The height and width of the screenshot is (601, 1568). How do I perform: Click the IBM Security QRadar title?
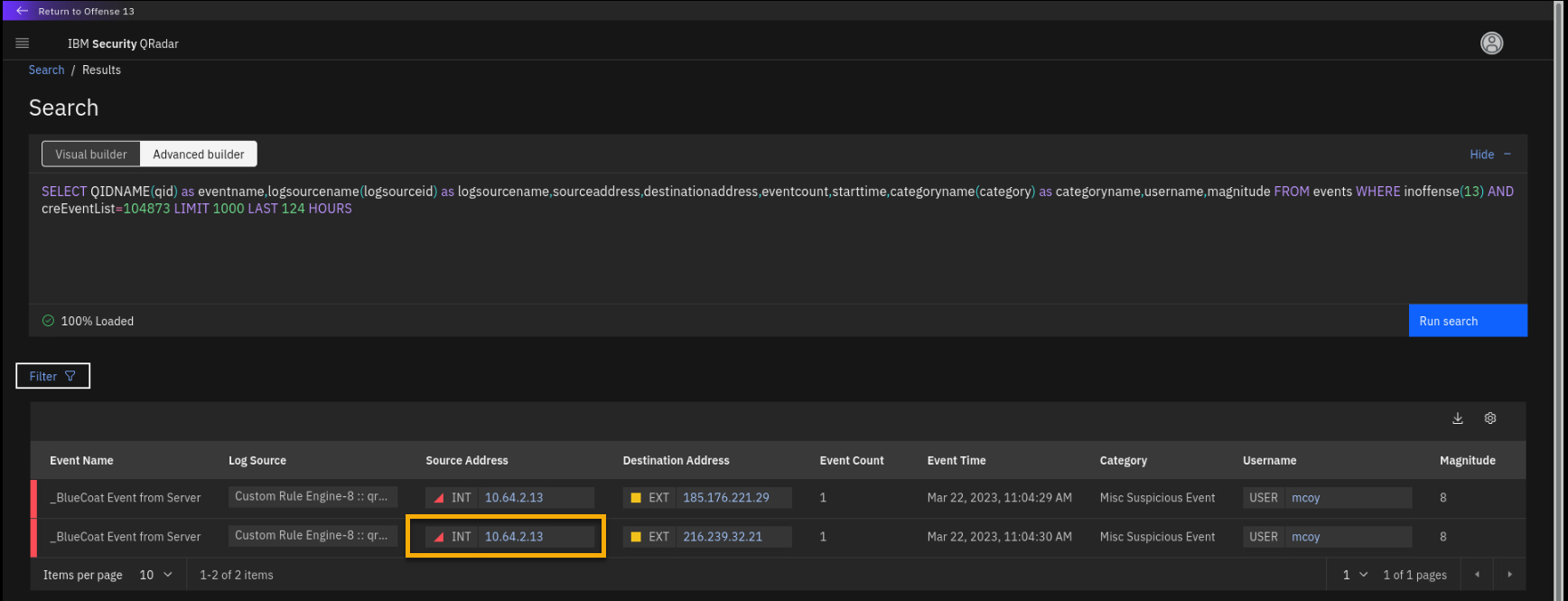click(123, 43)
